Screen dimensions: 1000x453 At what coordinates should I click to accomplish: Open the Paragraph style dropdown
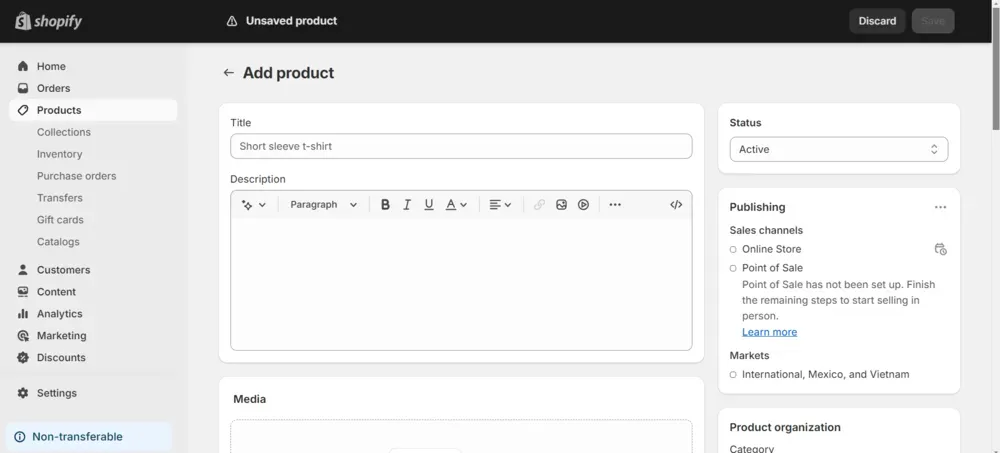[x=323, y=205]
